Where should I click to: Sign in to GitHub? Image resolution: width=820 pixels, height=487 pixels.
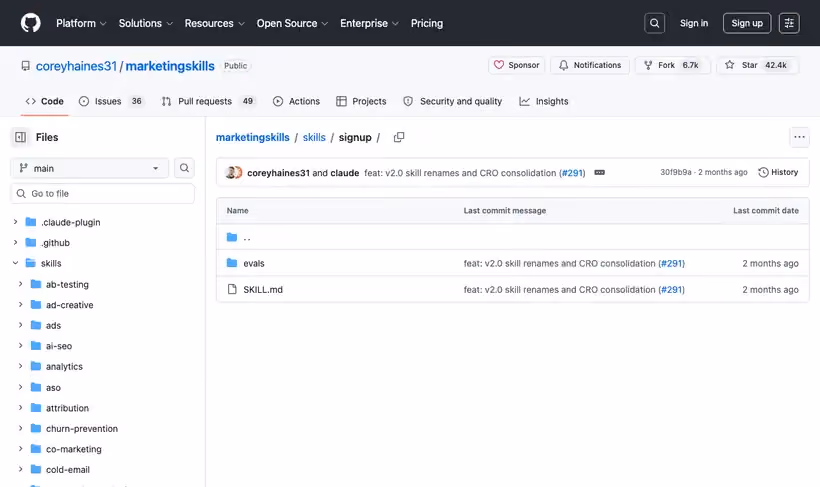[693, 23]
